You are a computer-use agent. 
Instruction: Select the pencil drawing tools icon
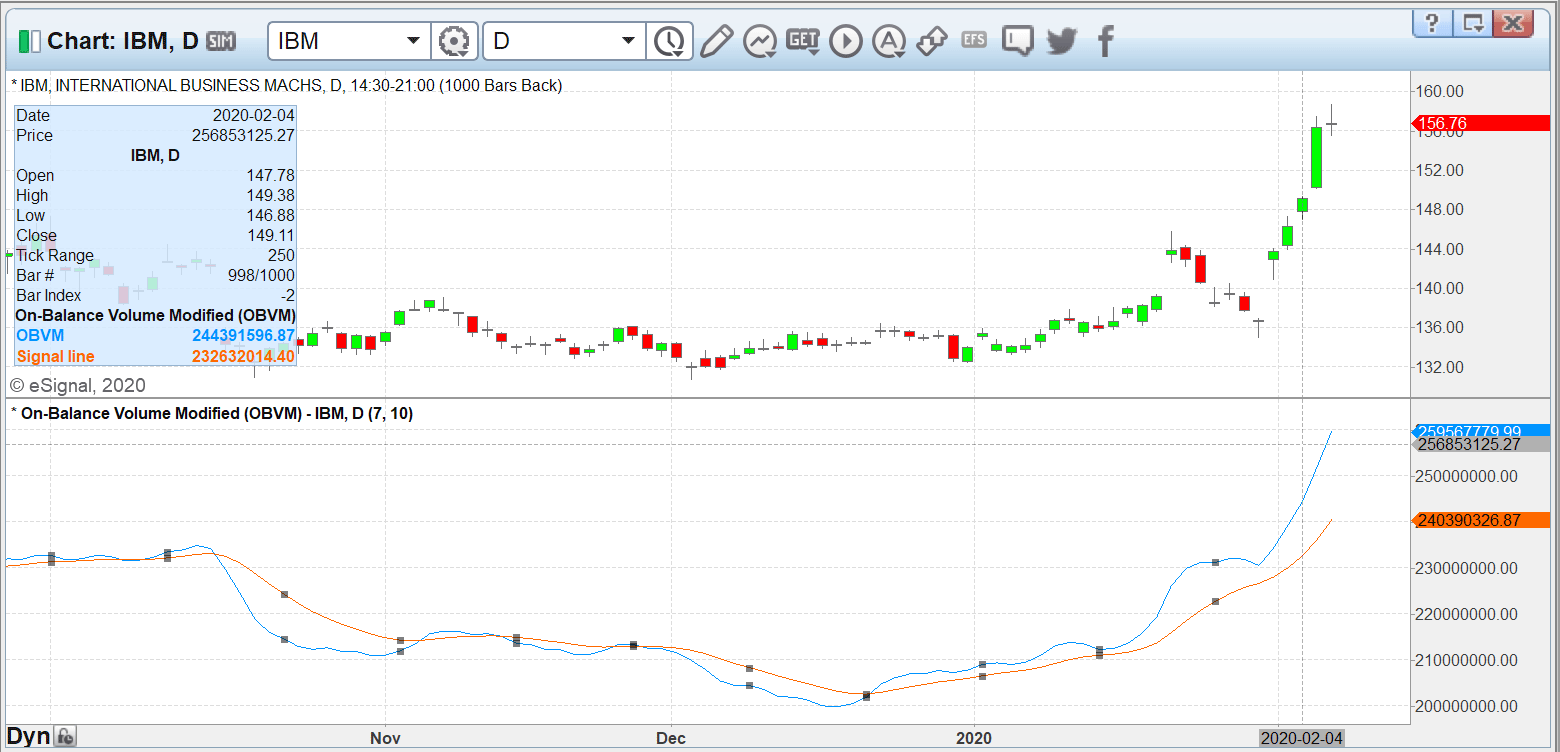[716, 41]
